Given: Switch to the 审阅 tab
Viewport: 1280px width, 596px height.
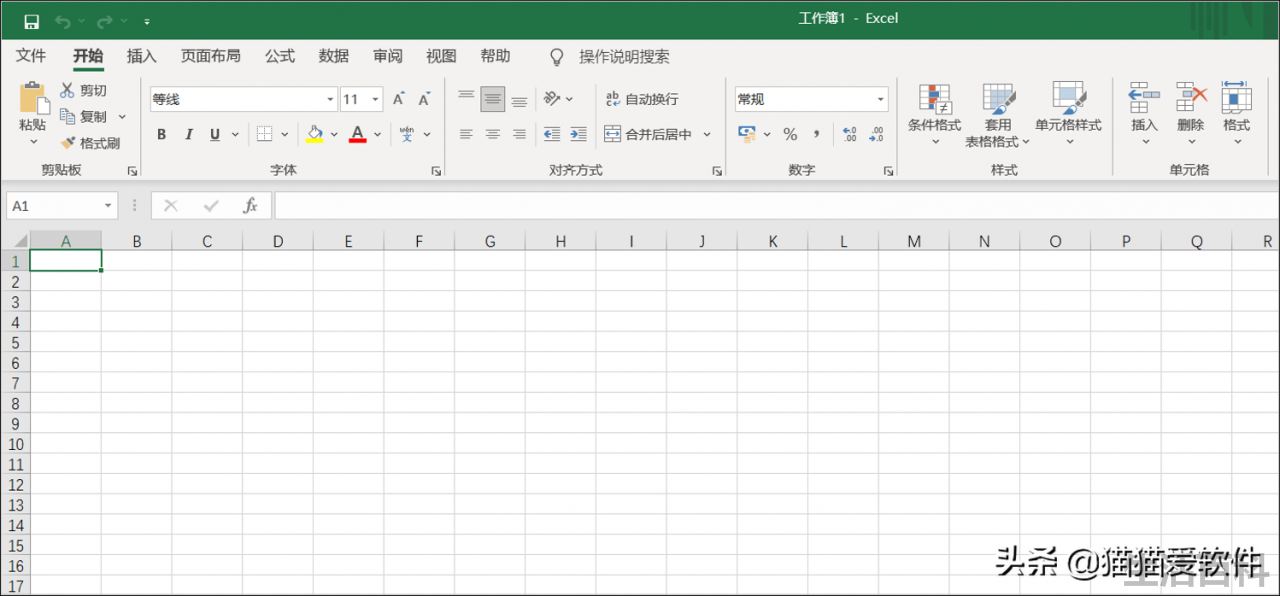Looking at the screenshot, I should [x=388, y=56].
